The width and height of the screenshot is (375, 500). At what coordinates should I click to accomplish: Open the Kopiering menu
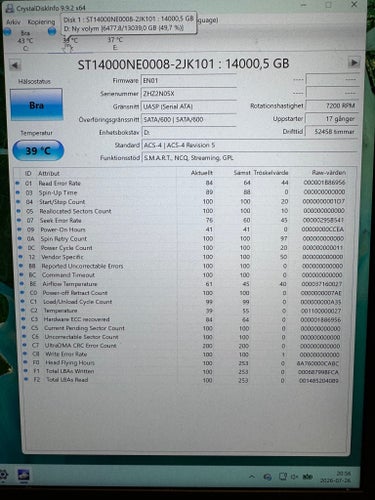point(41,22)
